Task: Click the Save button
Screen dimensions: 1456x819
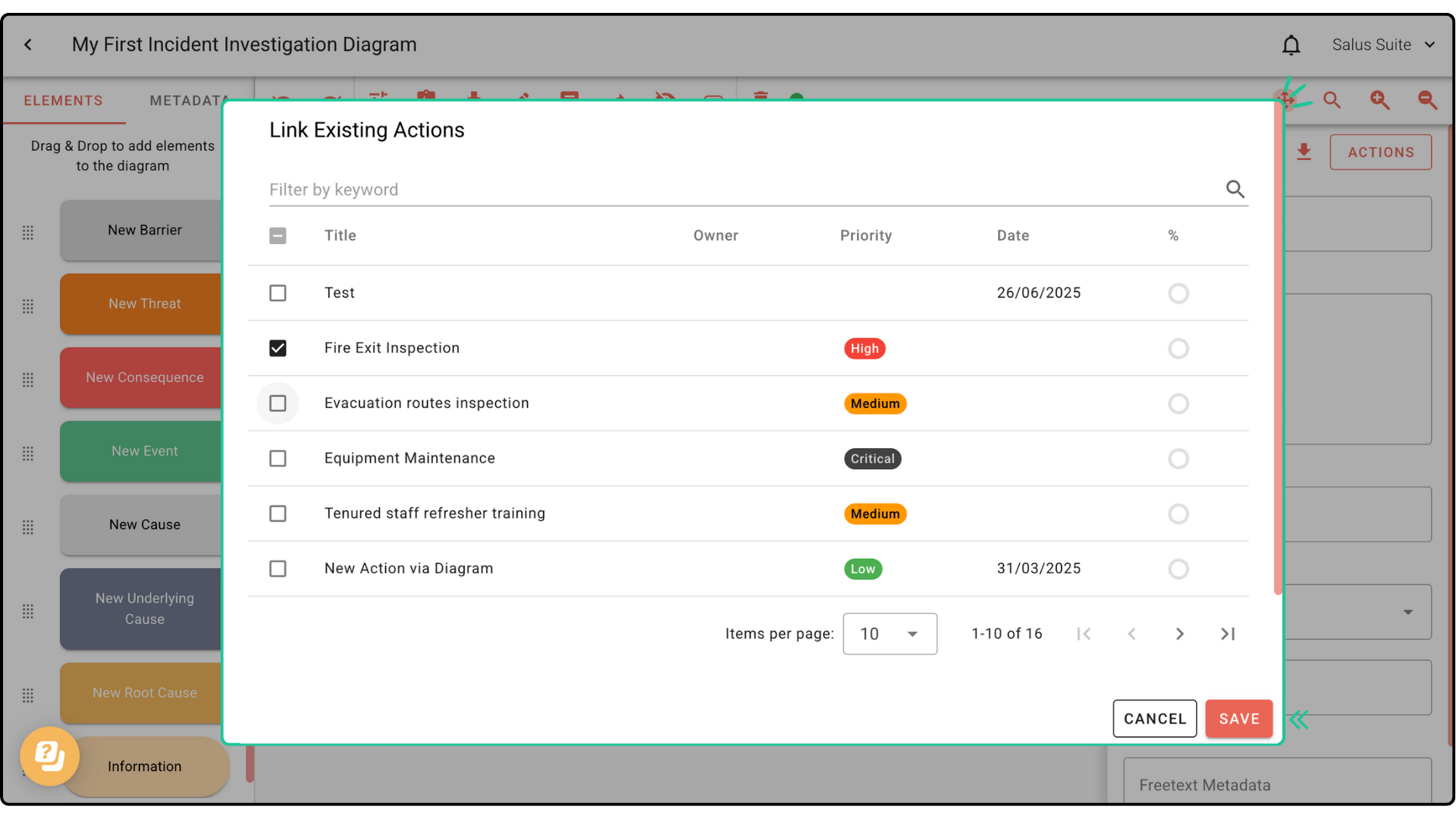Action: point(1238,719)
